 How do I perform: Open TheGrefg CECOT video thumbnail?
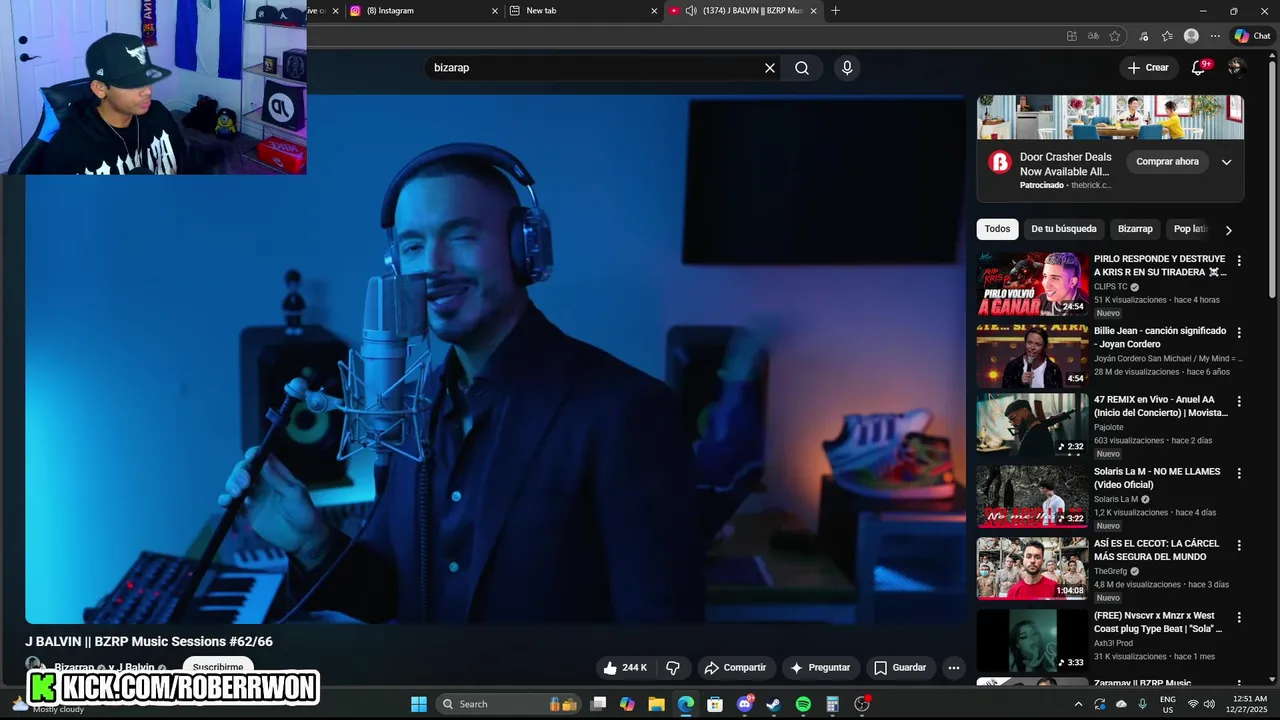tap(1032, 569)
